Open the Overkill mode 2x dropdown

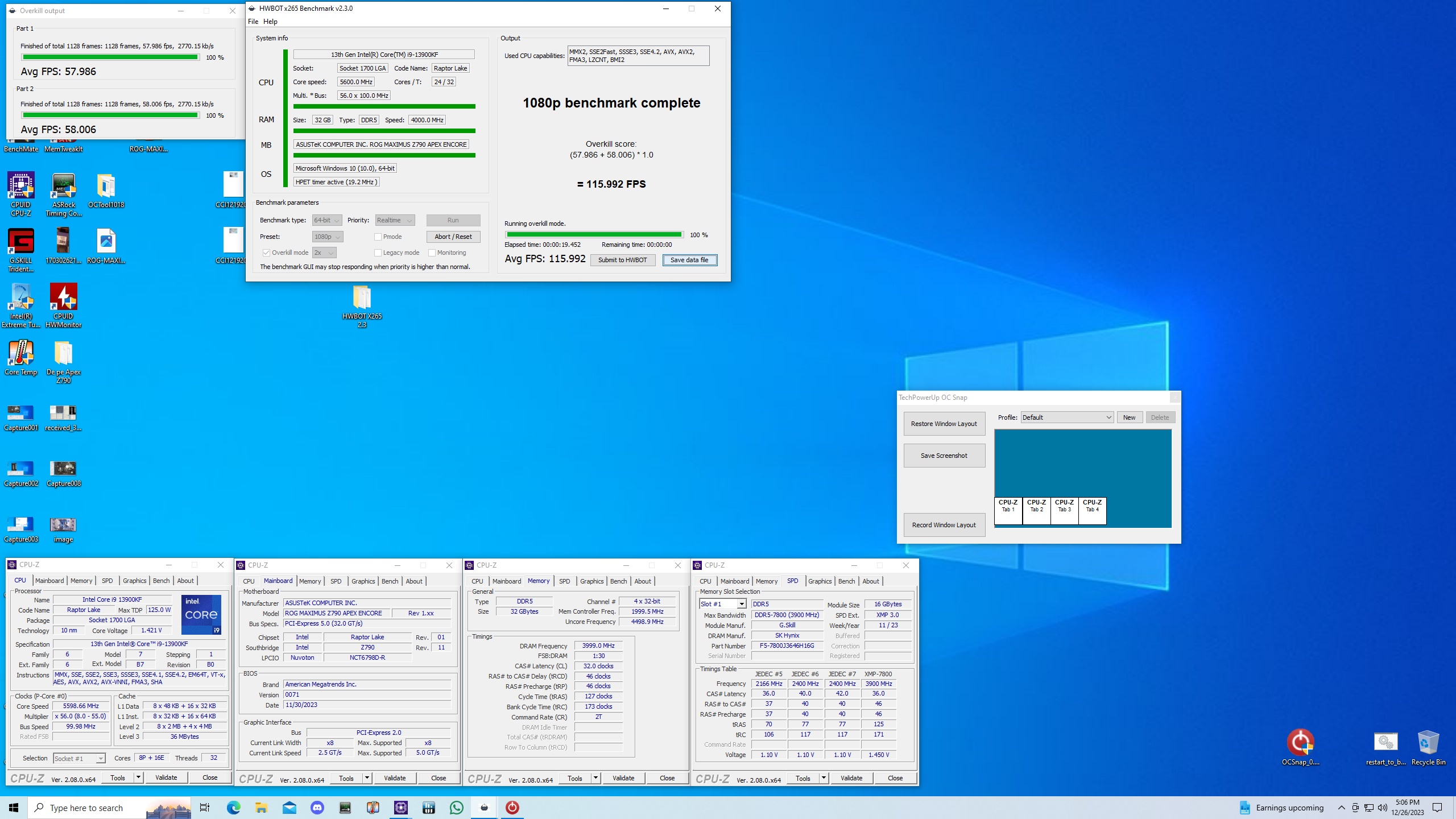click(x=324, y=253)
